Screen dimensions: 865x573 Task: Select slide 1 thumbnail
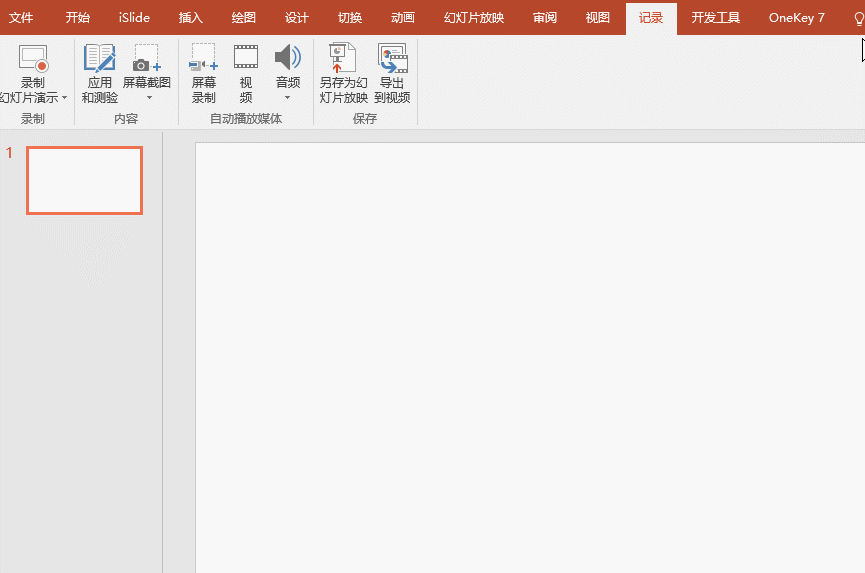[x=84, y=180]
